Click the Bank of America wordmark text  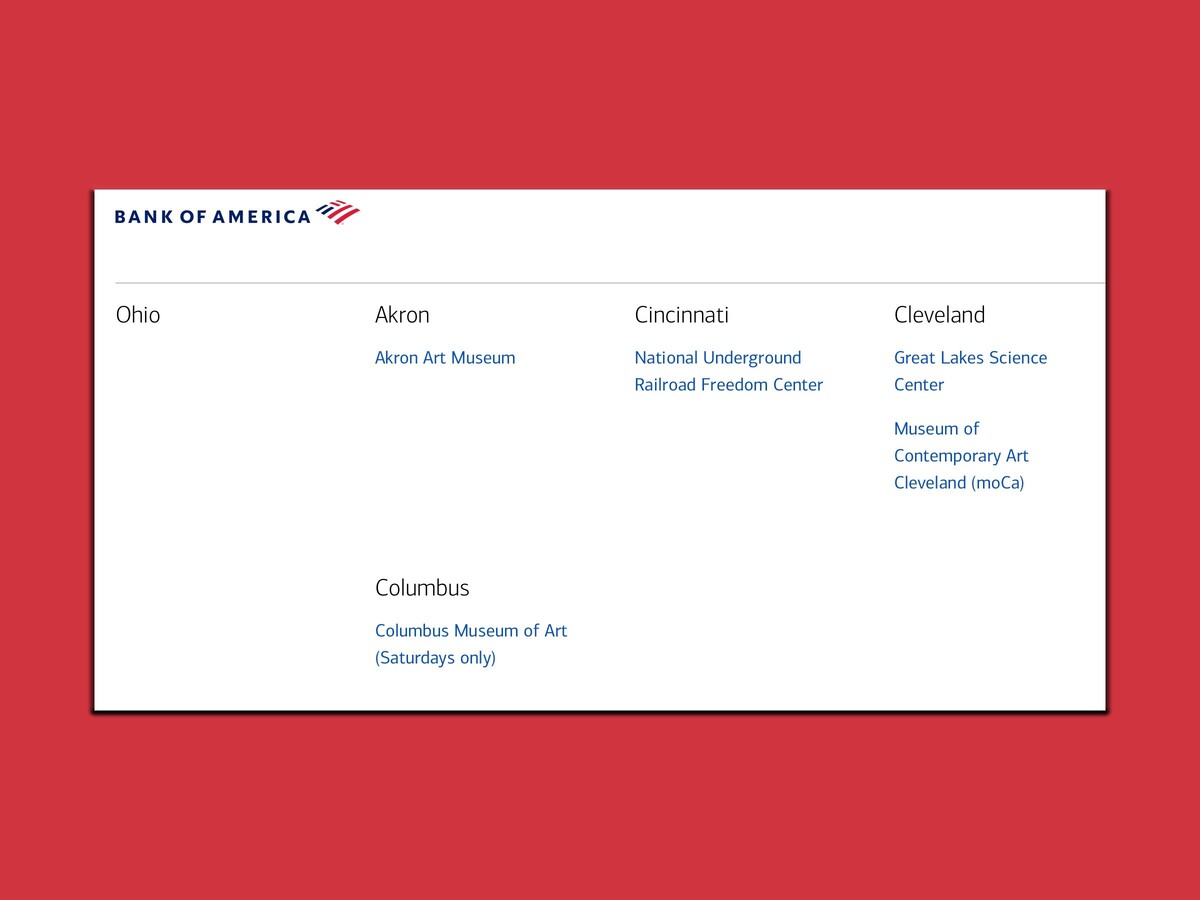point(212,216)
